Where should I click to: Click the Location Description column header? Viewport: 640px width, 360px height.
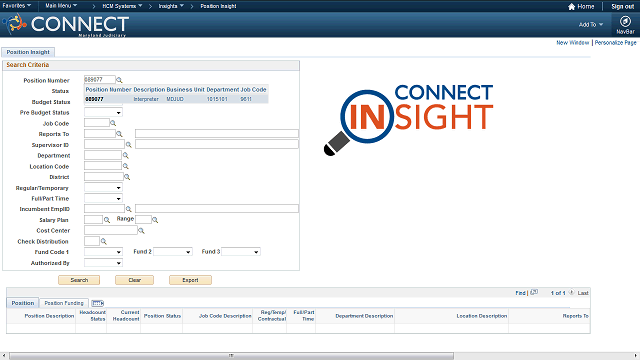click(x=482, y=316)
